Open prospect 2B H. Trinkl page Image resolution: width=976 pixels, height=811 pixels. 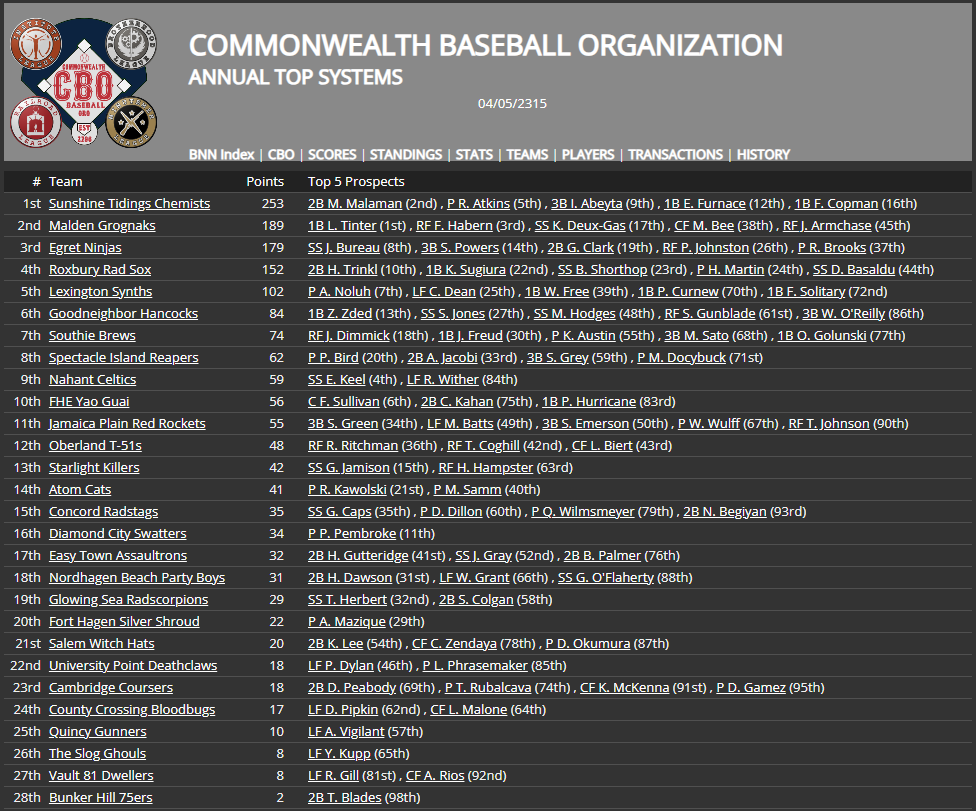(342, 270)
